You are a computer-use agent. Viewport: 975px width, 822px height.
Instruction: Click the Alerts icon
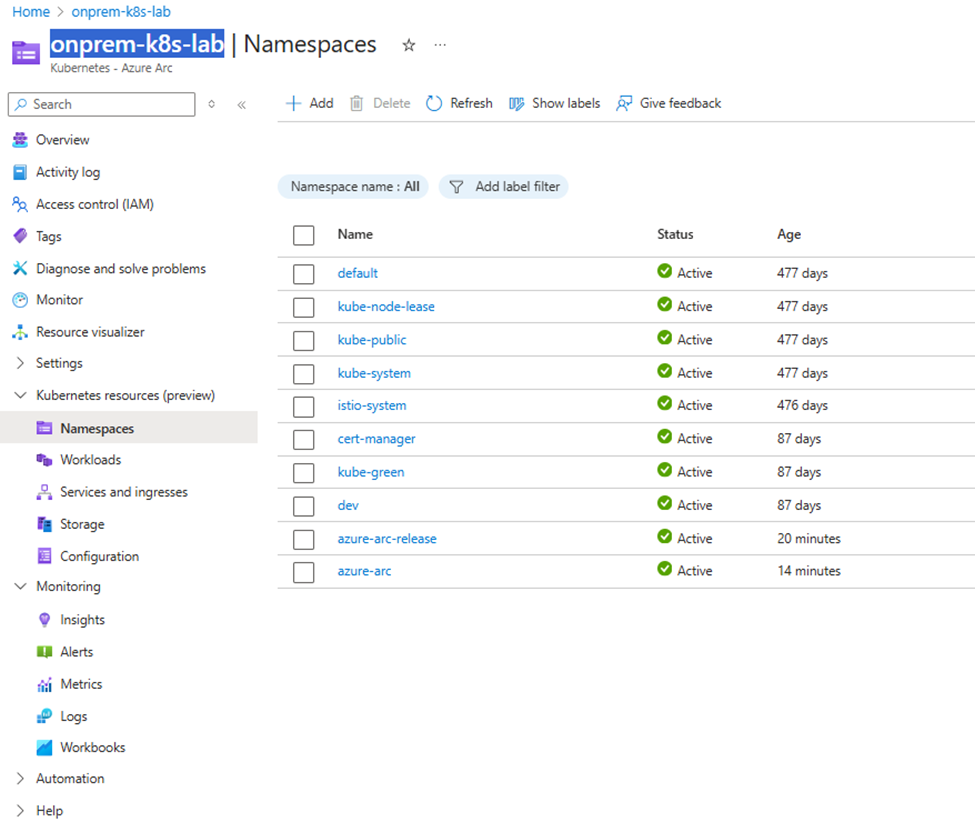point(44,652)
